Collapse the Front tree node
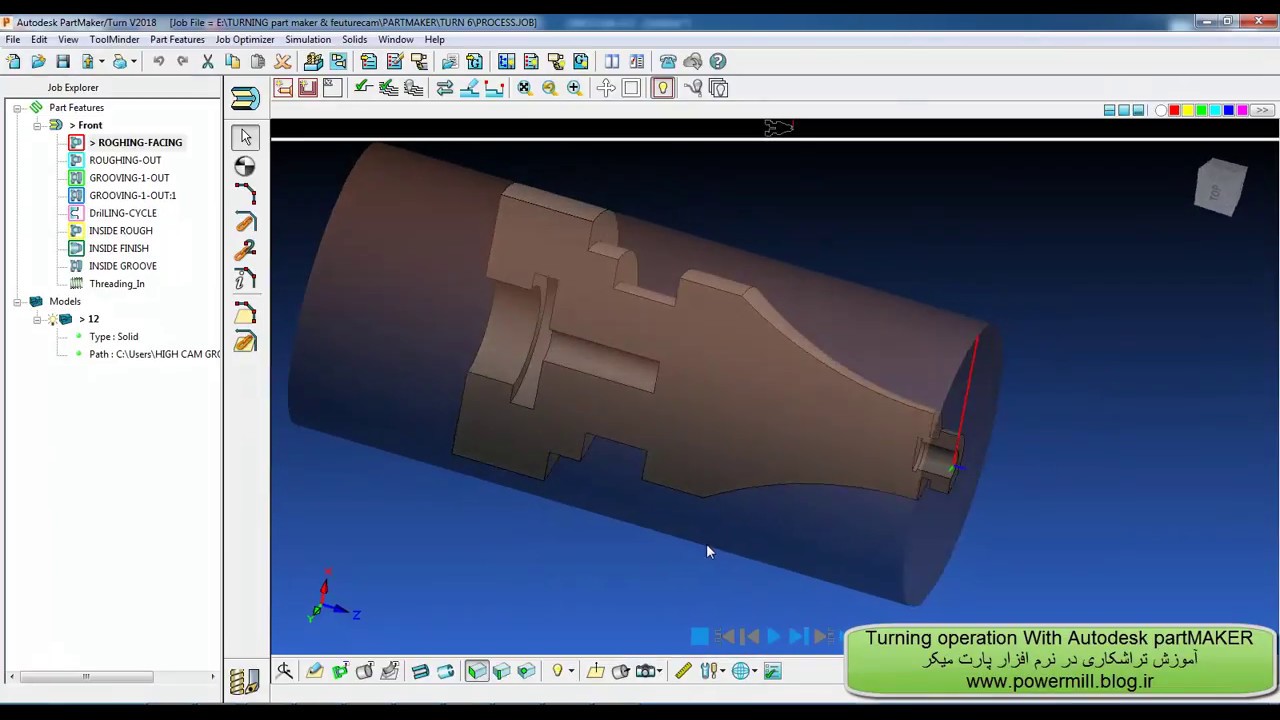Viewport: 1280px width, 720px height. [x=37, y=125]
